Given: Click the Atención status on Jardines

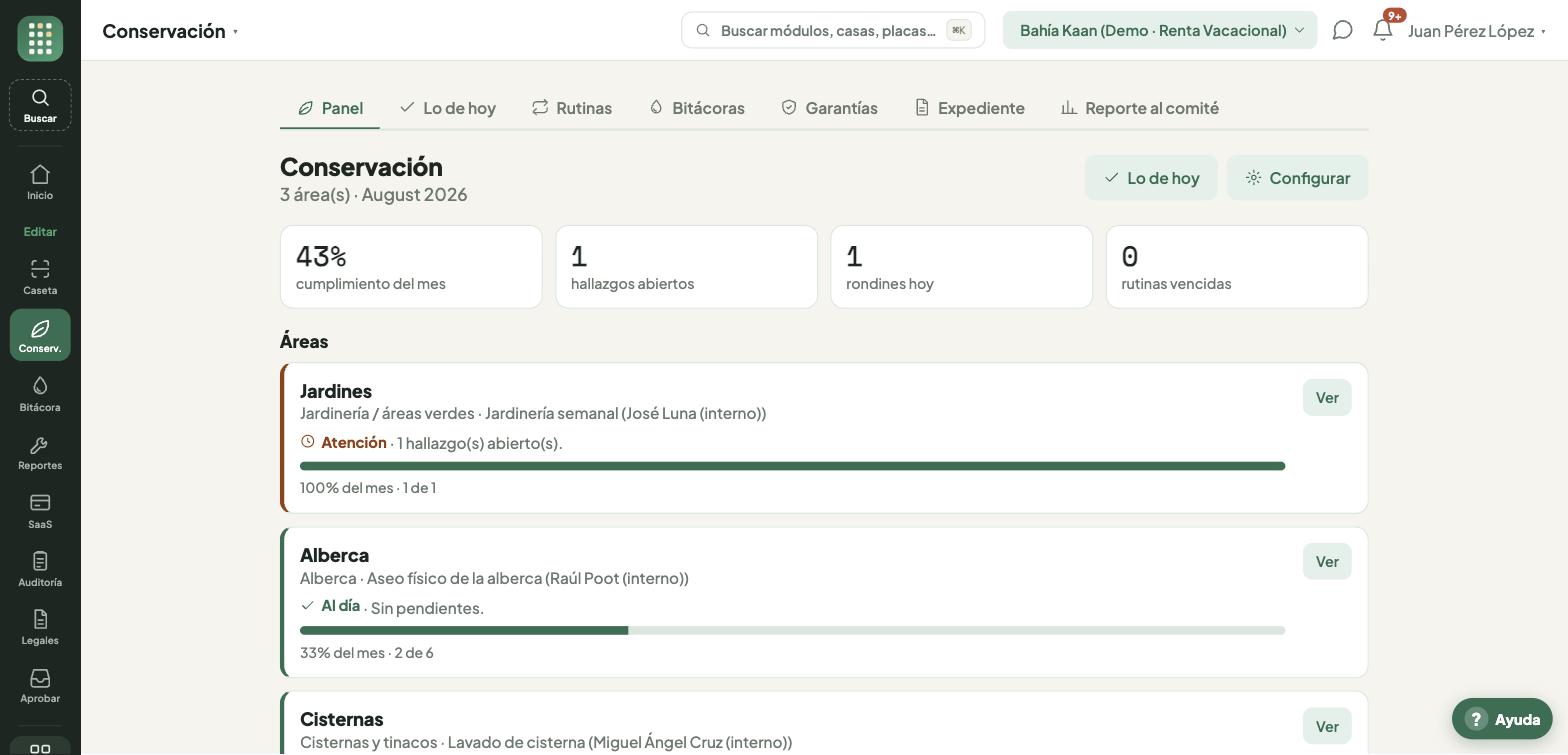Looking at the screenshot, I should pos(354,442).
